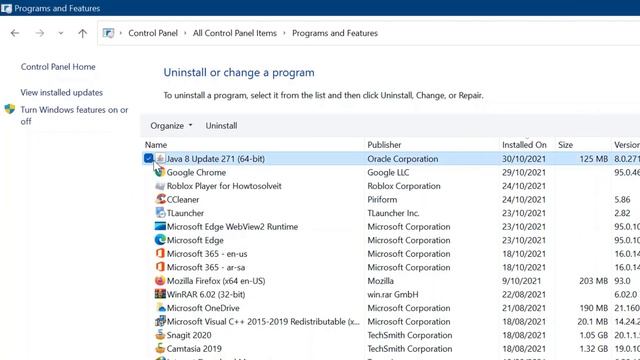Select WinRAR 6.02 (32-bit) name
The width and height of the screenshot is (640, 360).
coord(206,294)
